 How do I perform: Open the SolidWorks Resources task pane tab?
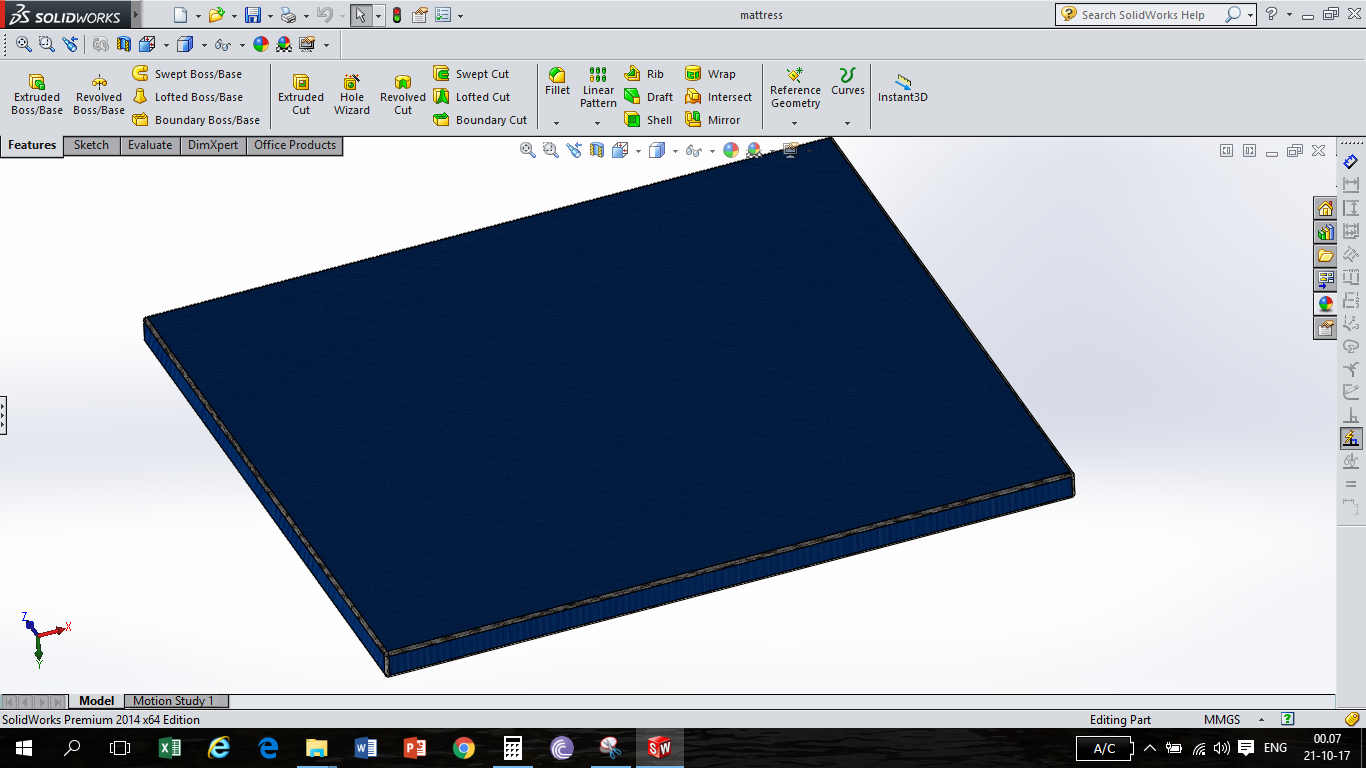tap(1325, 208)
